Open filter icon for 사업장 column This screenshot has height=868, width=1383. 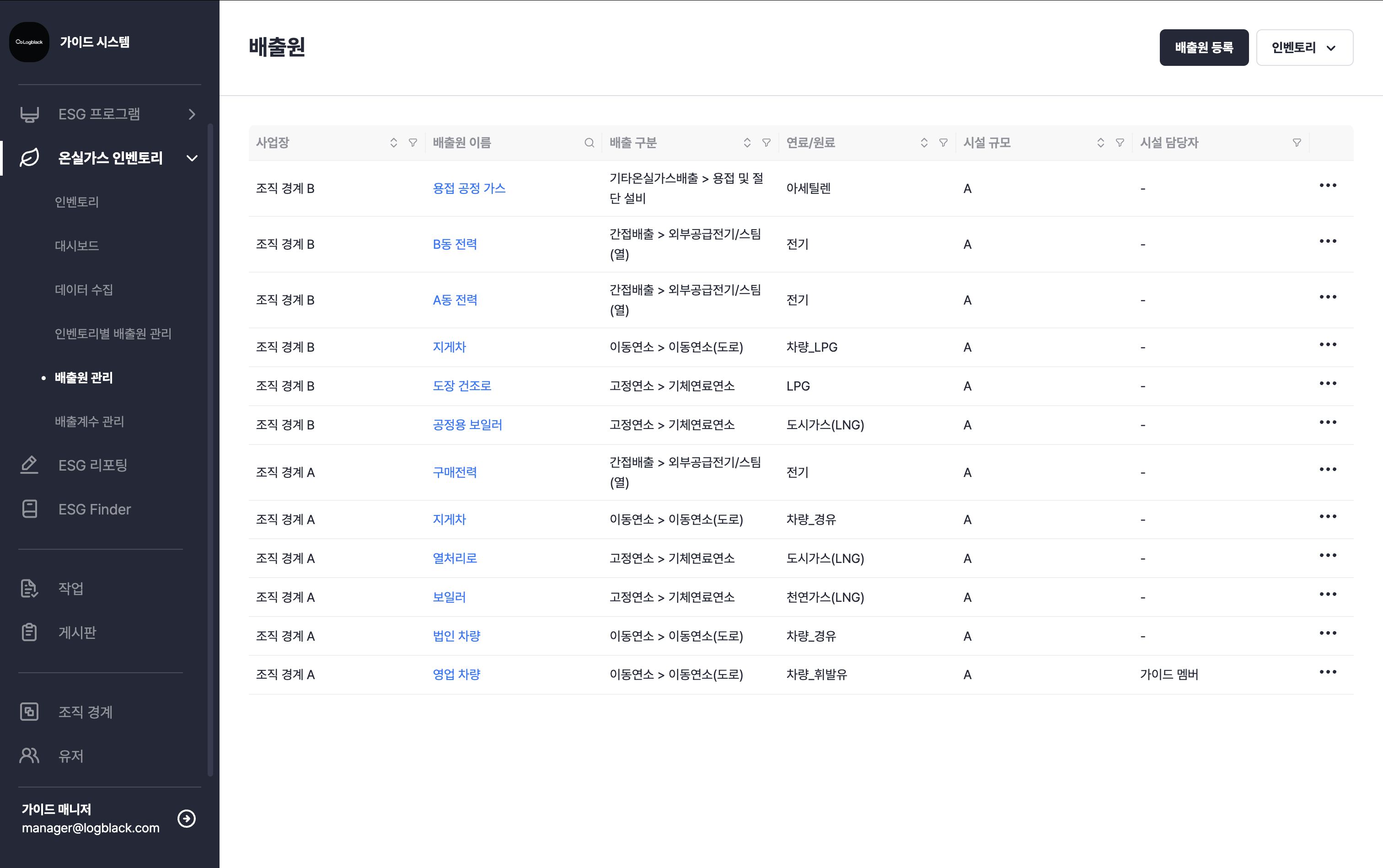413,143
